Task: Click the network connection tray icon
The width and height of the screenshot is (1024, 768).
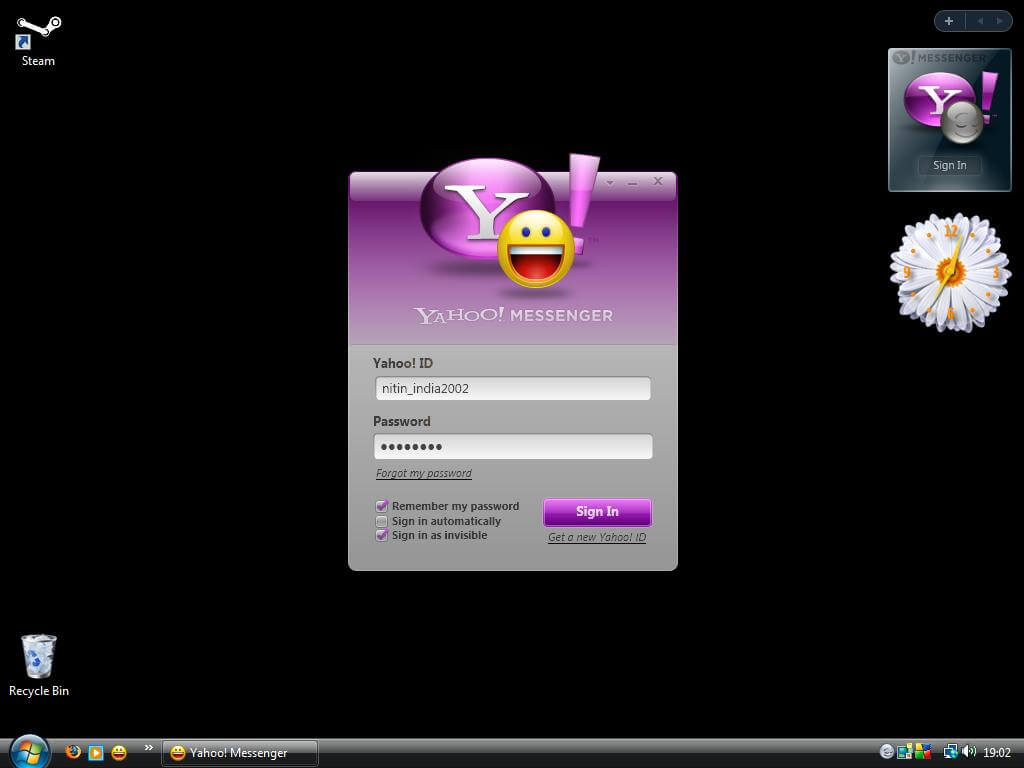Action: click(950, 752)
